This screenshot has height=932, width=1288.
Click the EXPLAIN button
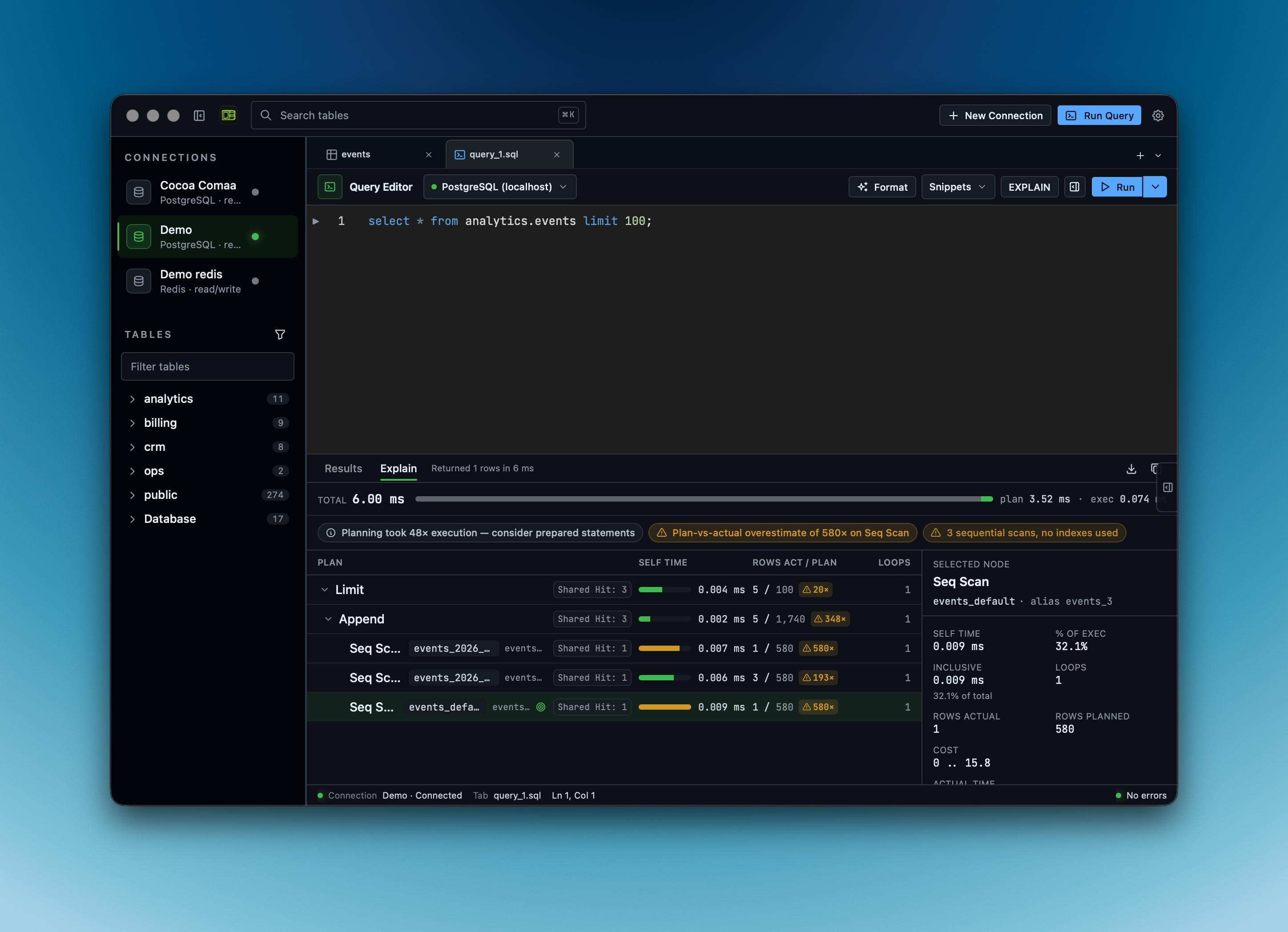pos(1029,187)
